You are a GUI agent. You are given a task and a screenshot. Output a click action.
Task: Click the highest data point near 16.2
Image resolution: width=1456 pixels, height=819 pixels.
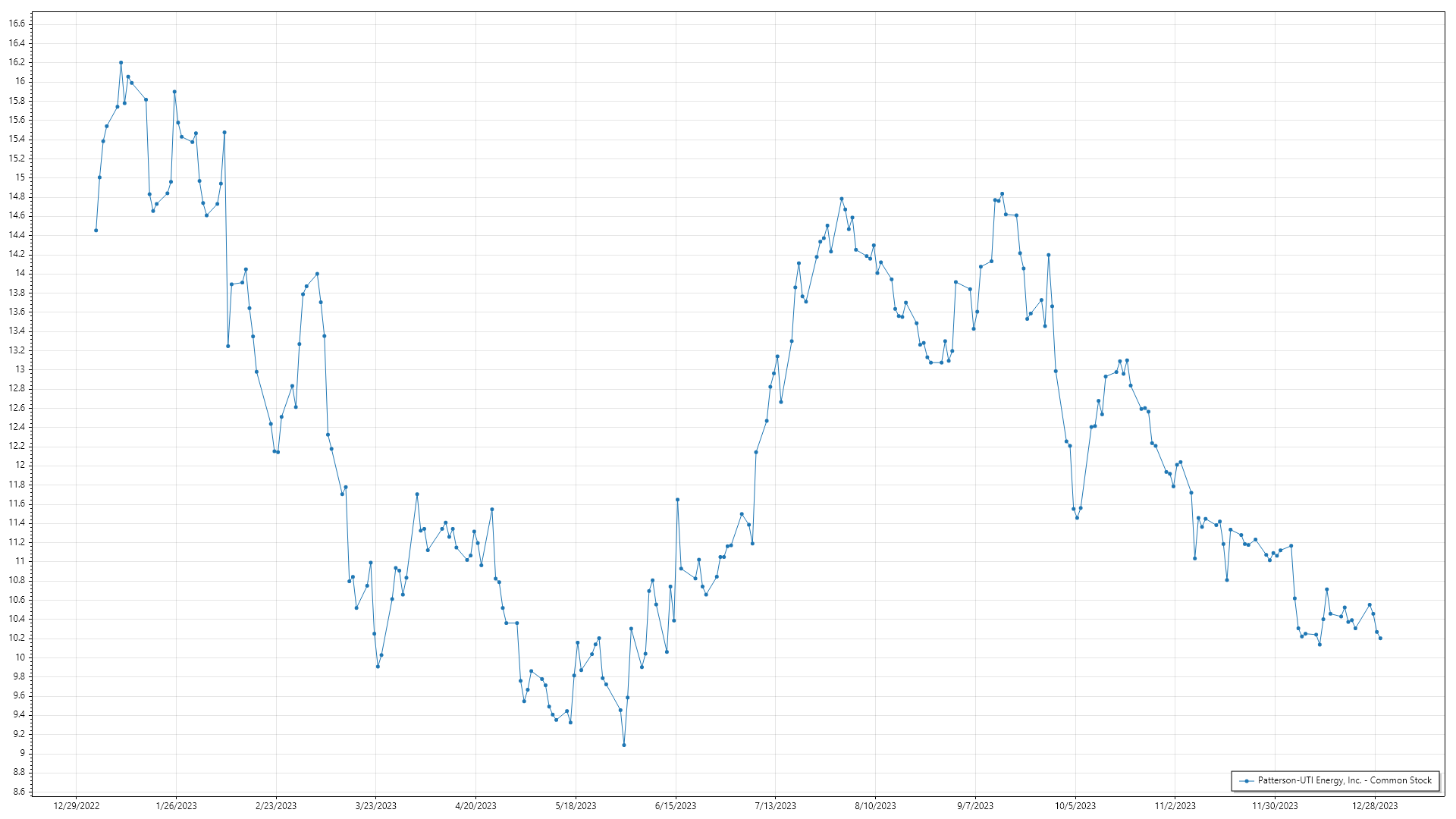coord(121,63)
